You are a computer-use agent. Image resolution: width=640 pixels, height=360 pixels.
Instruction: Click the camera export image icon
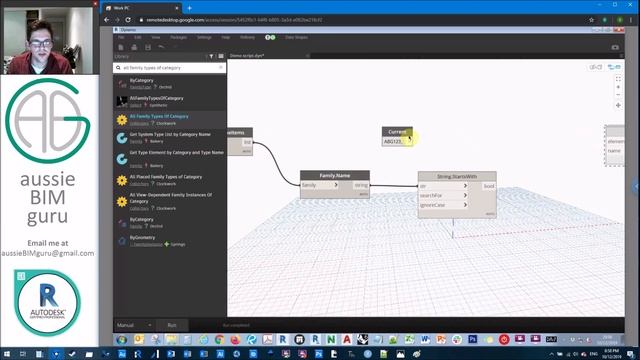click(615, 47)
